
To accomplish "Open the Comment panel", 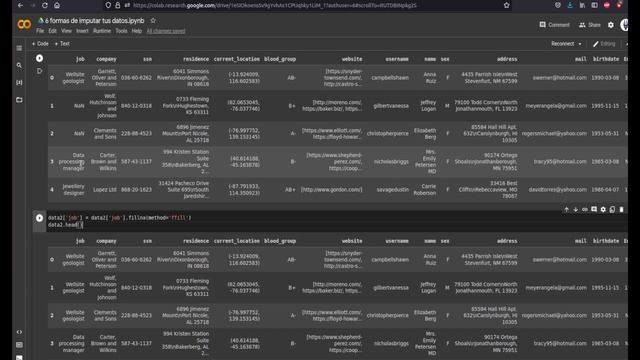I will [554, 25].
